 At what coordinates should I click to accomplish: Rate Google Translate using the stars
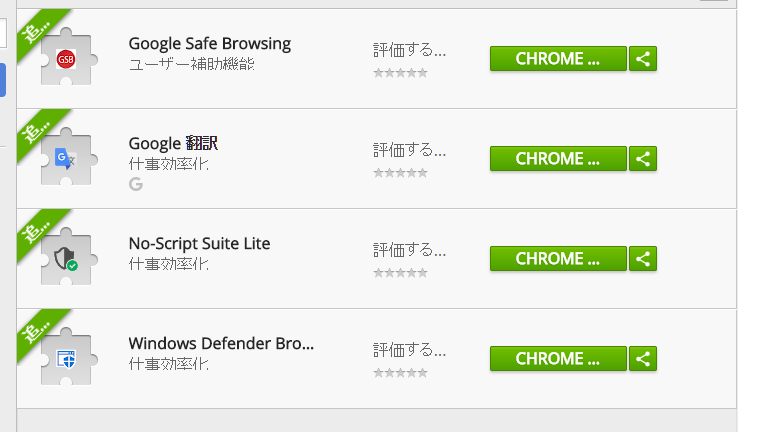click(400, 173)
